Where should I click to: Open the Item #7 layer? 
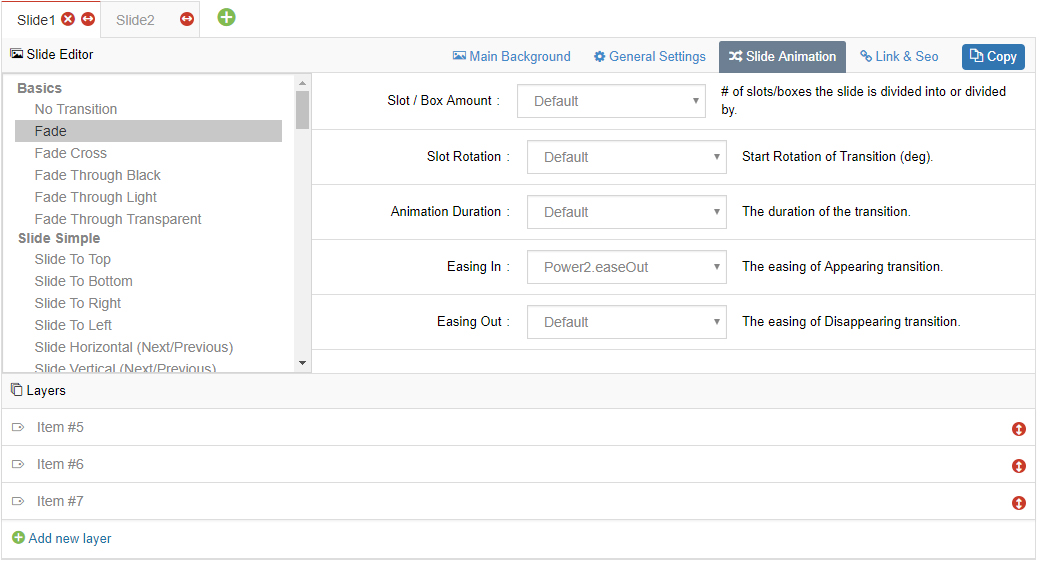pyautogui.click(x=60, y=502)
